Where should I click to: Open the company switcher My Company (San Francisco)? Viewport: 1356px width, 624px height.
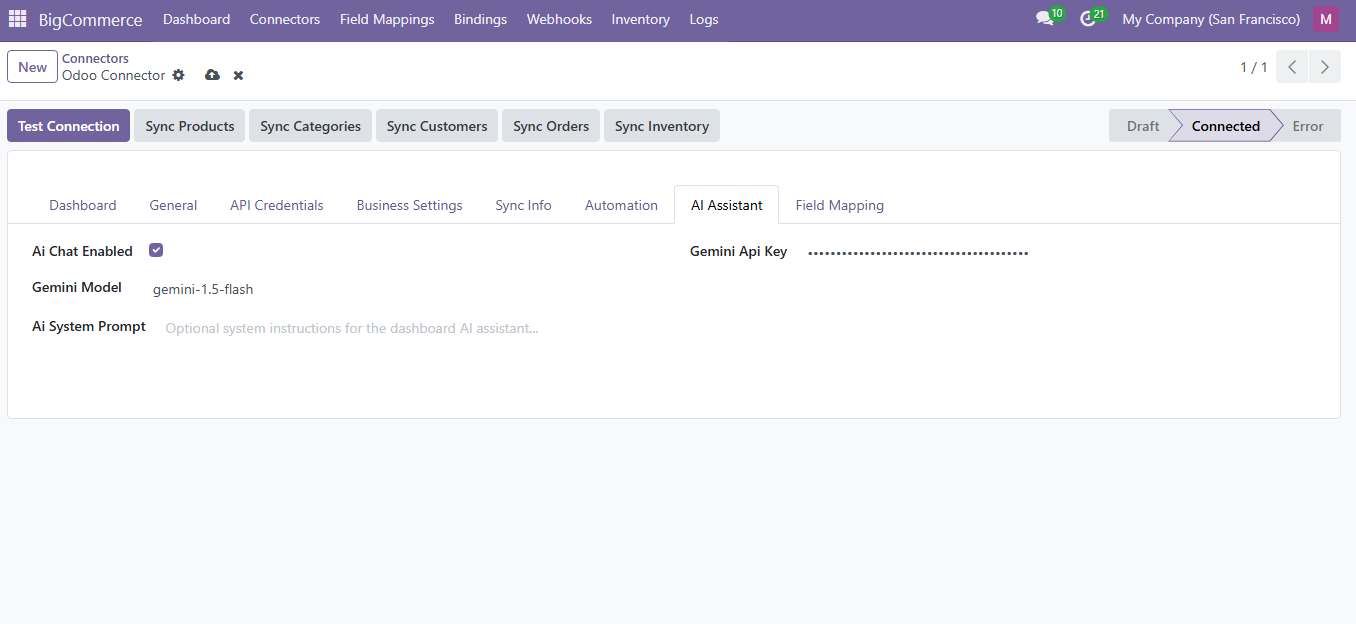(x=1211, y=19)
